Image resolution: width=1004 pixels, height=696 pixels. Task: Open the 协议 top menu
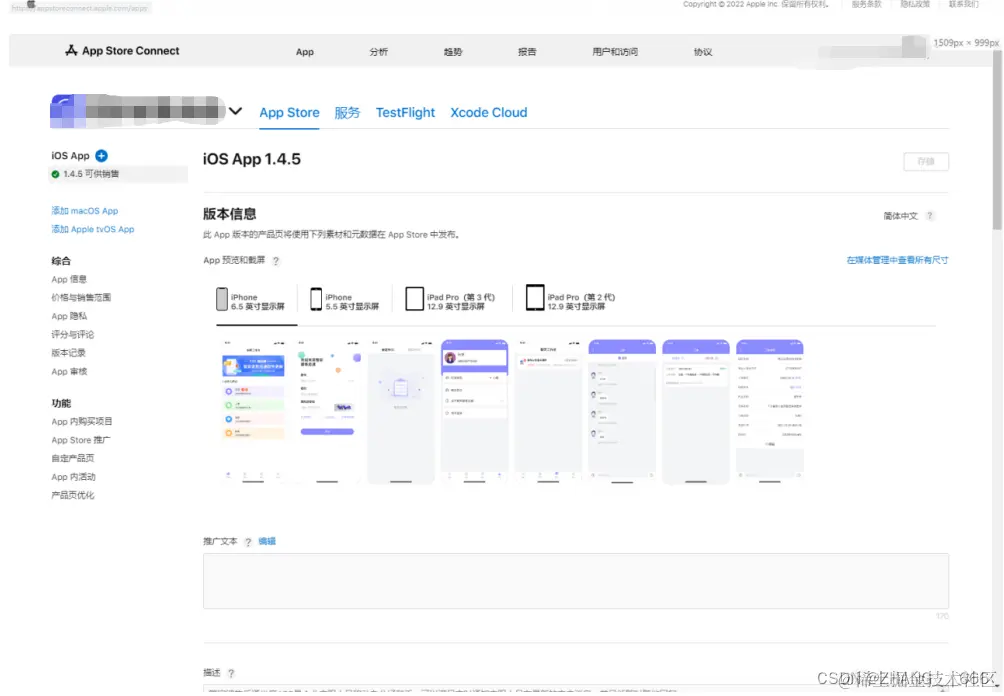click(x=703, y=52)
